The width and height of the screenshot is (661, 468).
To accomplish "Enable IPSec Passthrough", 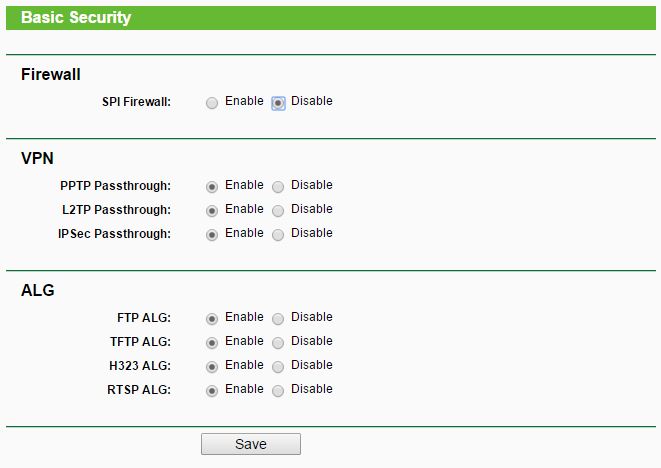I will pos(212,235).
